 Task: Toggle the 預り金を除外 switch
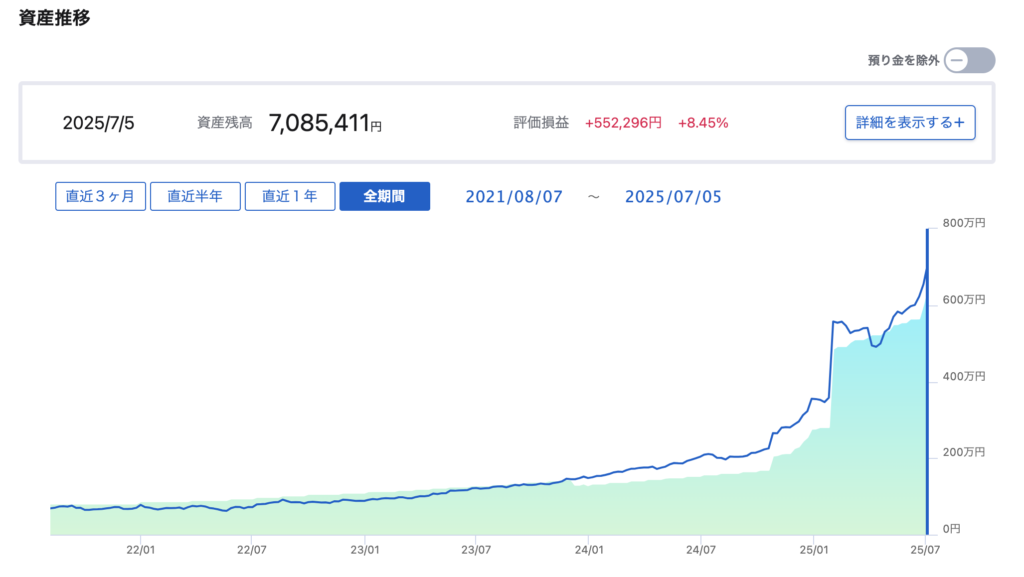point(969,60)
